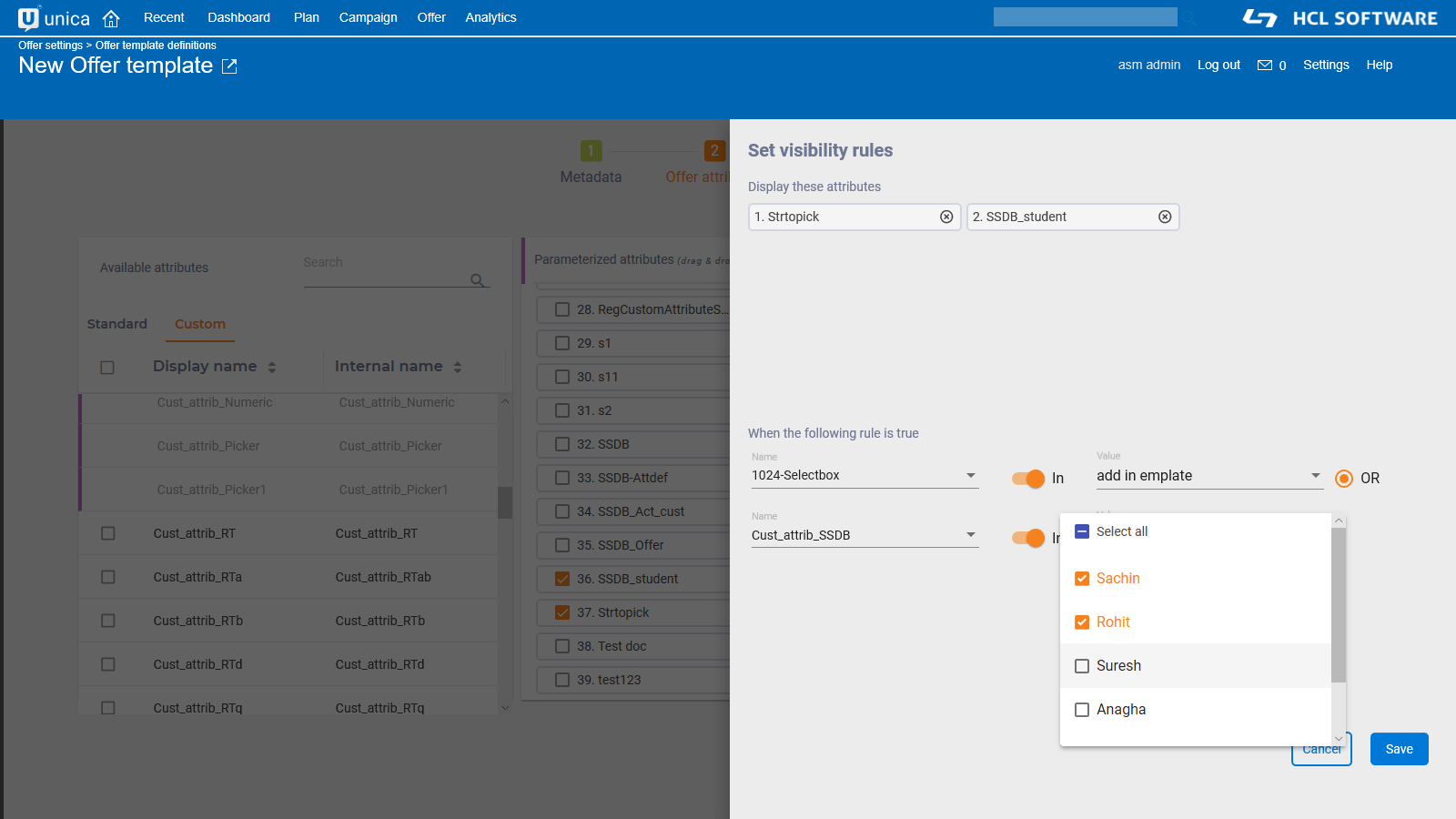Sort by Display name column arrows
This screenshot has width=1456, height=819.
(x=272, y=367)
